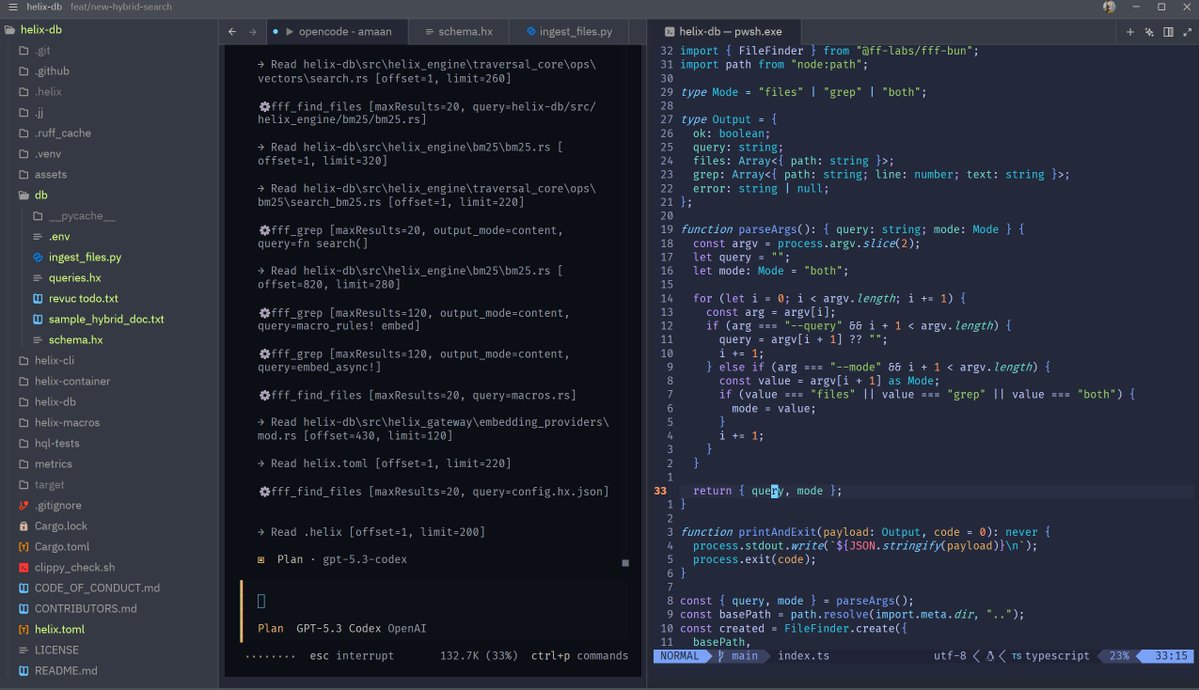Click the 132.7K (33%) token usage text
1199x690 pixels.
[479, 656]
